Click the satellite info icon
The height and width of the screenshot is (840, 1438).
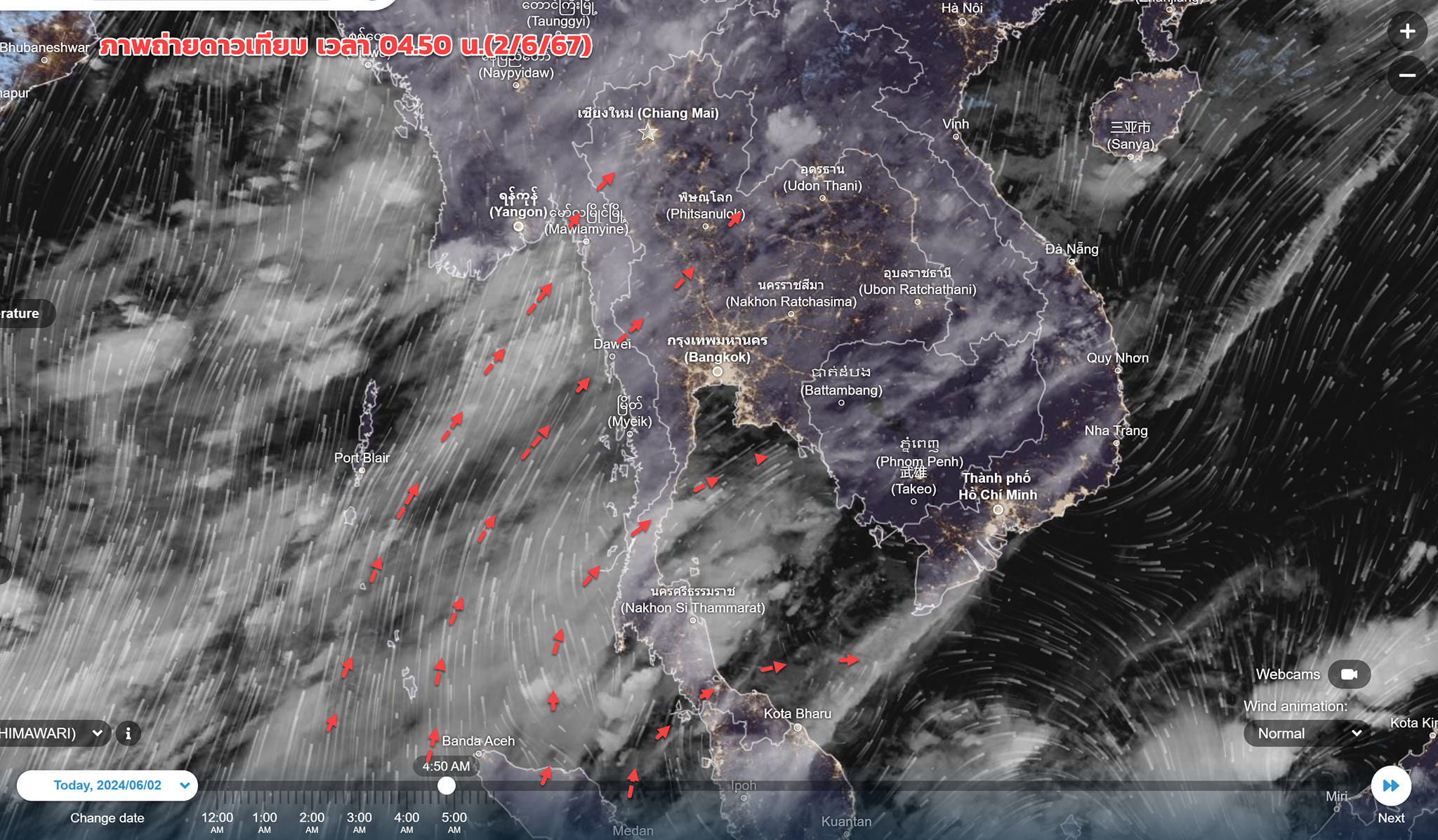[128, 734]
